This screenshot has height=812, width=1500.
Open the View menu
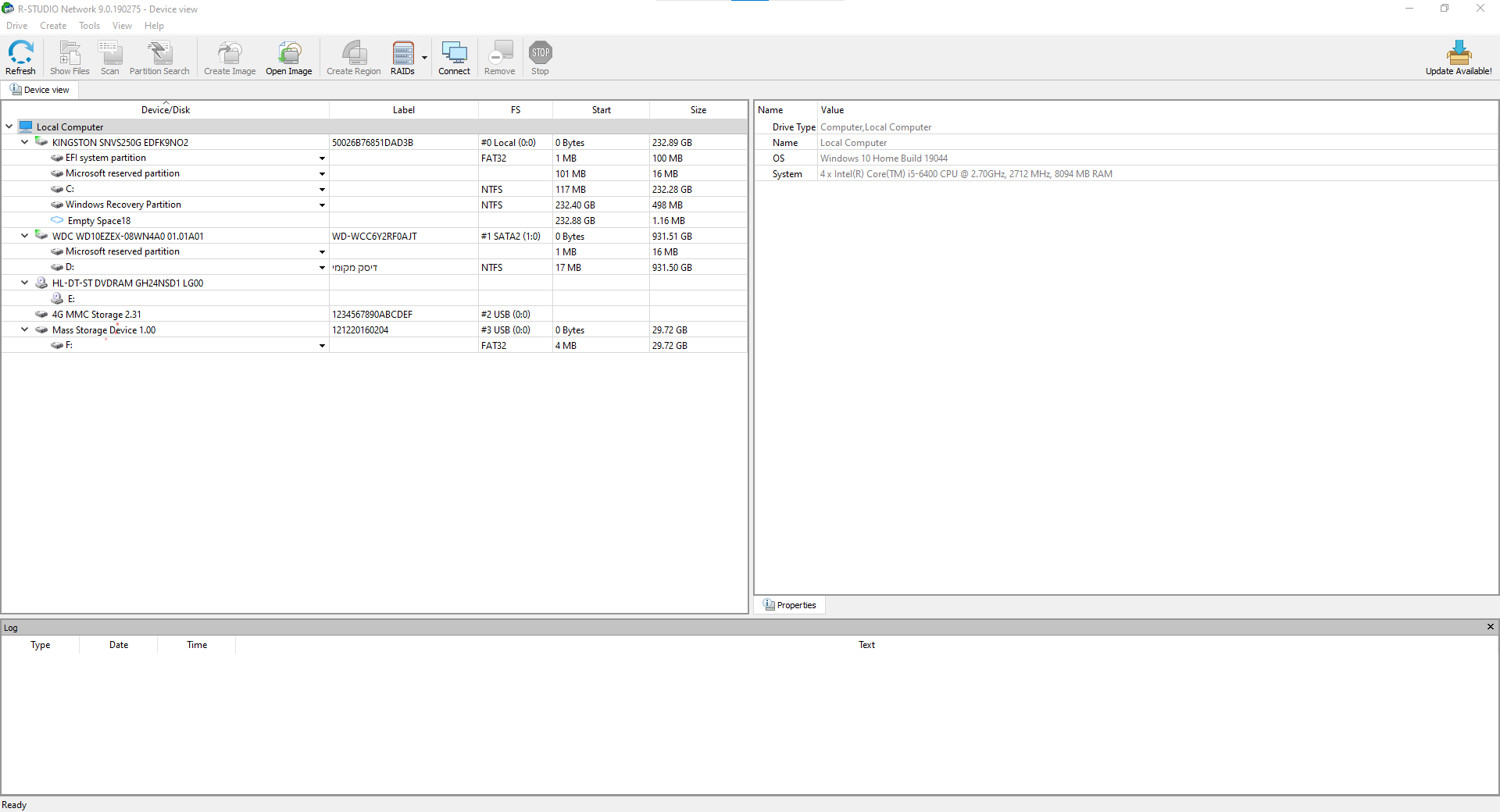click(122, 26)
